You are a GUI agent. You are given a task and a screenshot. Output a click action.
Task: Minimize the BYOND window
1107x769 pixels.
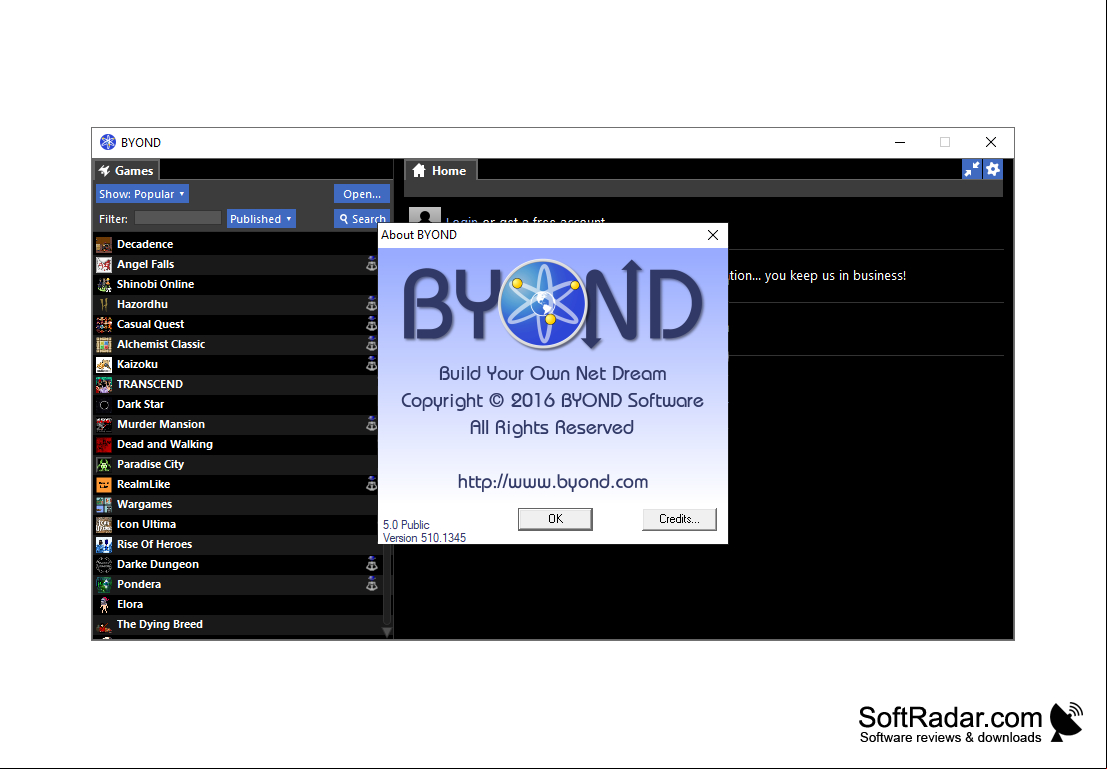click(x=899, y=143)
